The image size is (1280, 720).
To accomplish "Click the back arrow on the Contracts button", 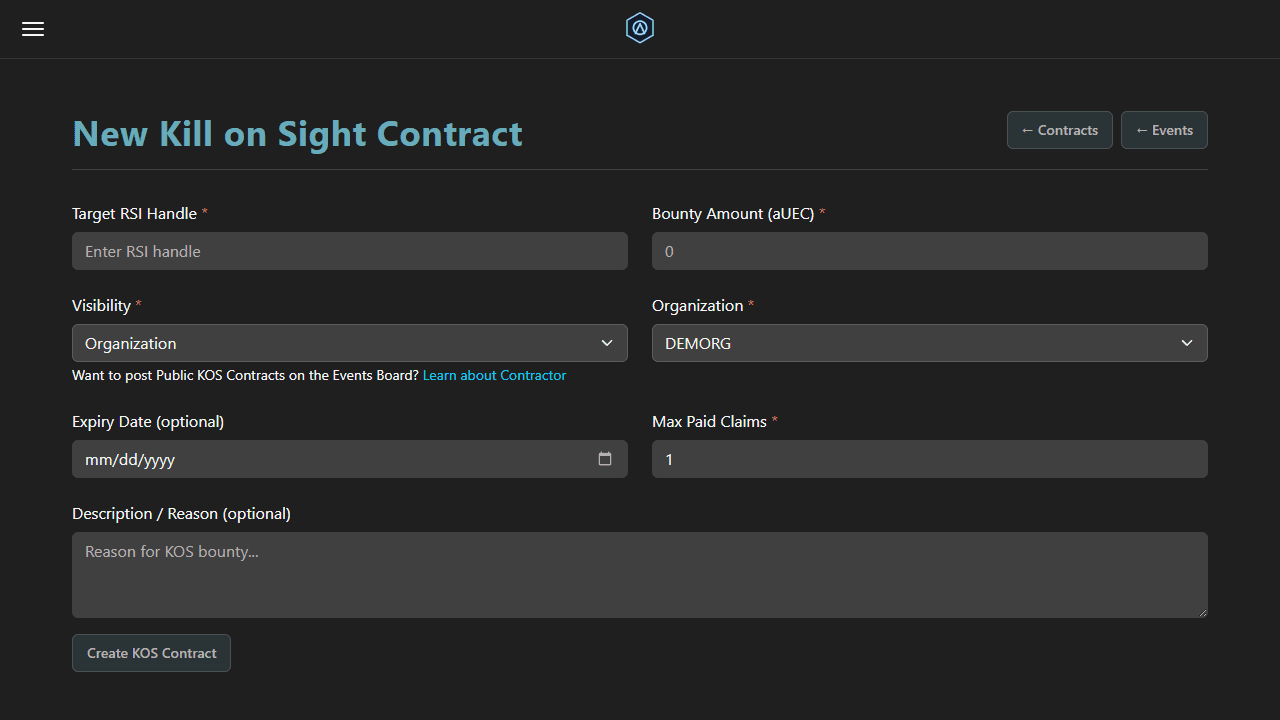I will pos(1026,130).
